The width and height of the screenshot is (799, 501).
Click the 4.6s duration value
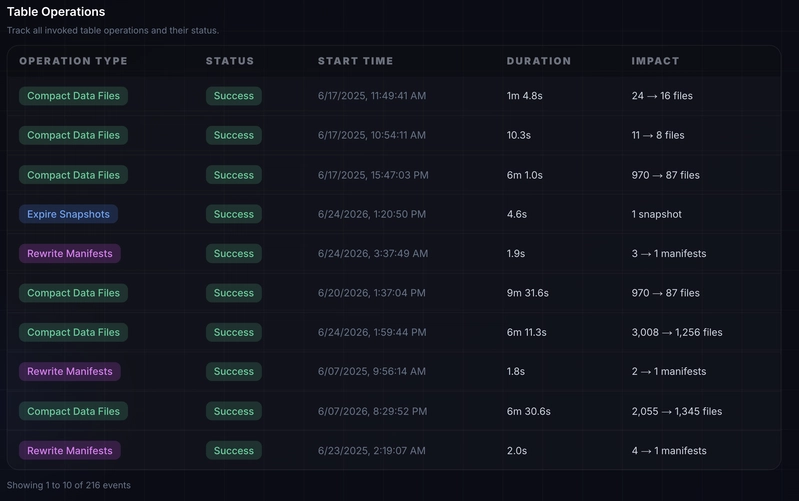click(517, 214)
